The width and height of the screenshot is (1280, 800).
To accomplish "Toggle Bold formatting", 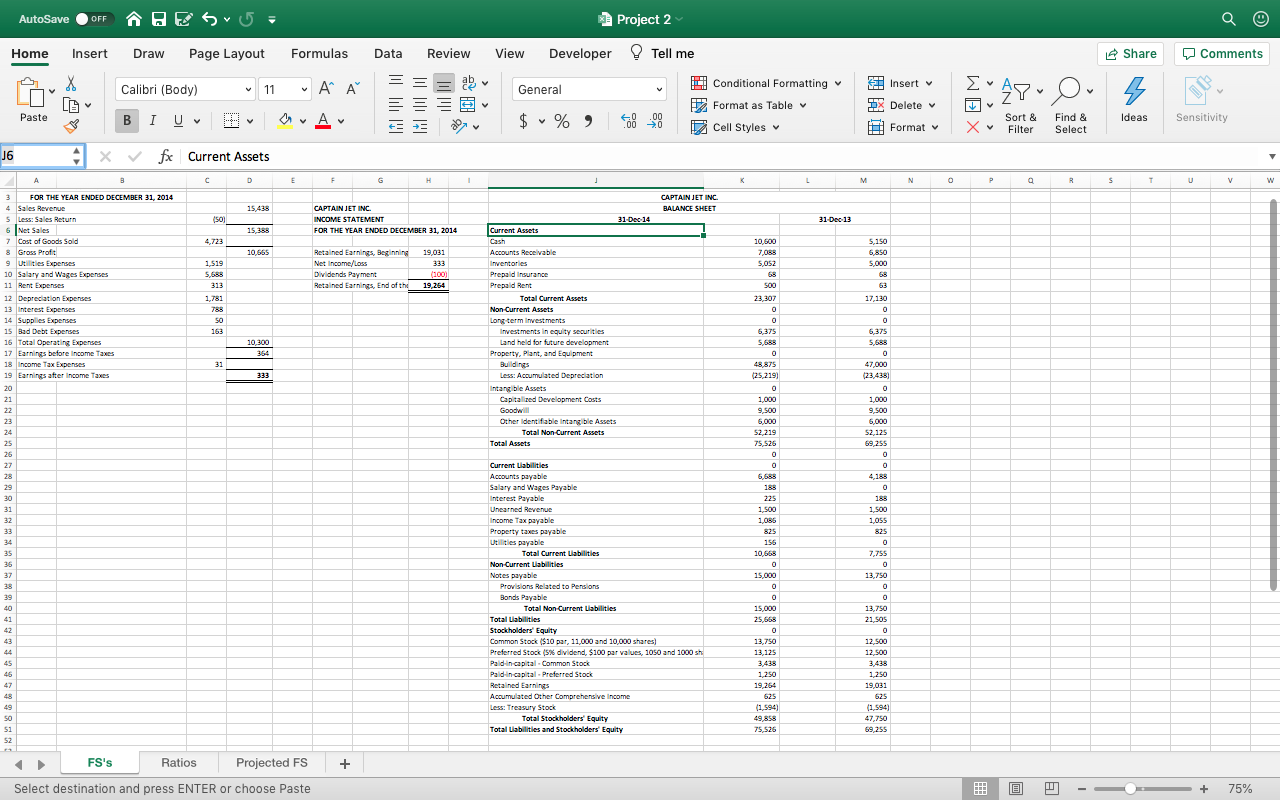I will (x=128, y=121).
